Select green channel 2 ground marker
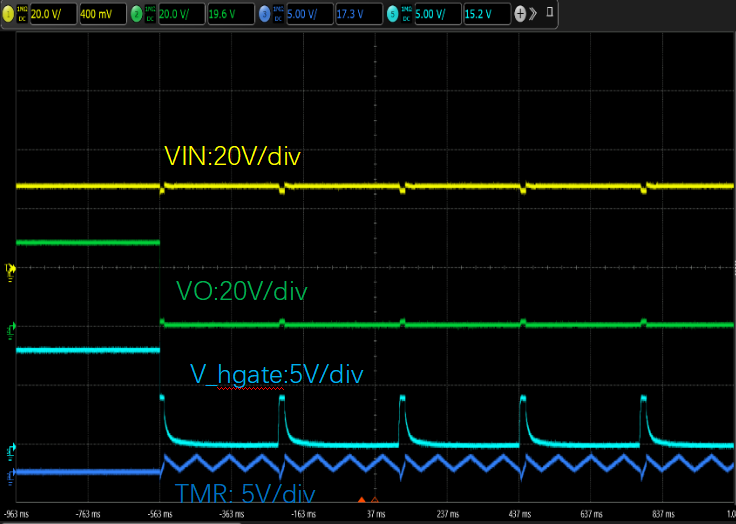Viewport: 736px width, 524px height. tap(11, 327)
